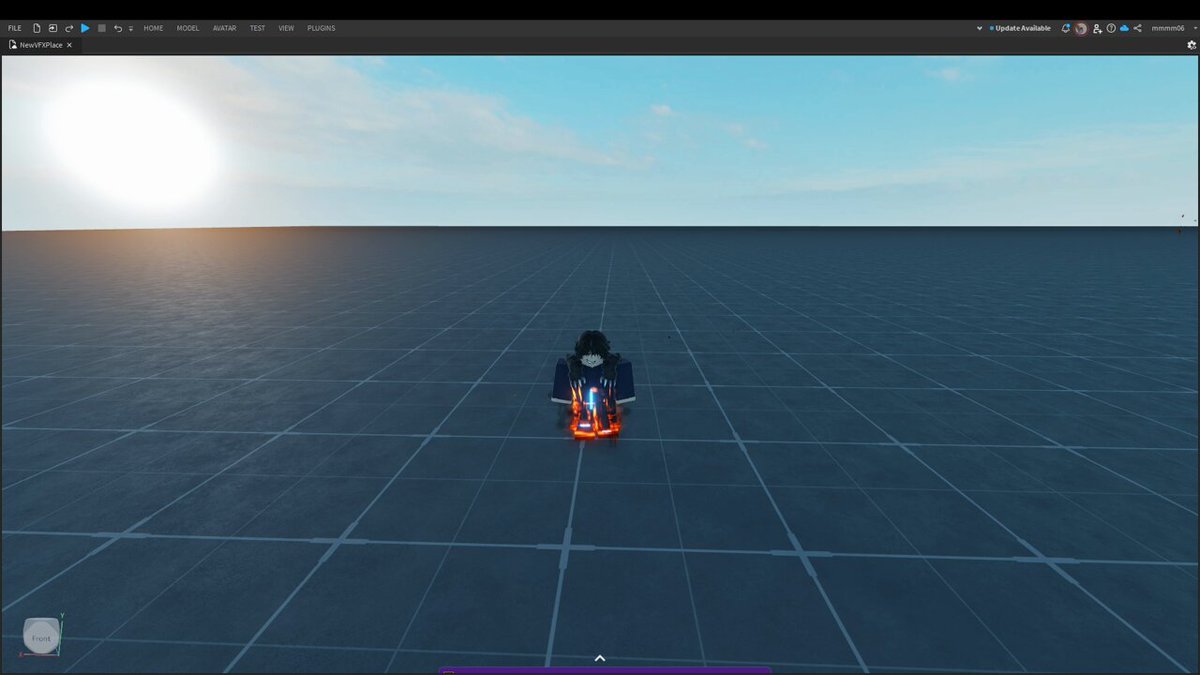Select the VIEW ribbon tab

(286, 28)
